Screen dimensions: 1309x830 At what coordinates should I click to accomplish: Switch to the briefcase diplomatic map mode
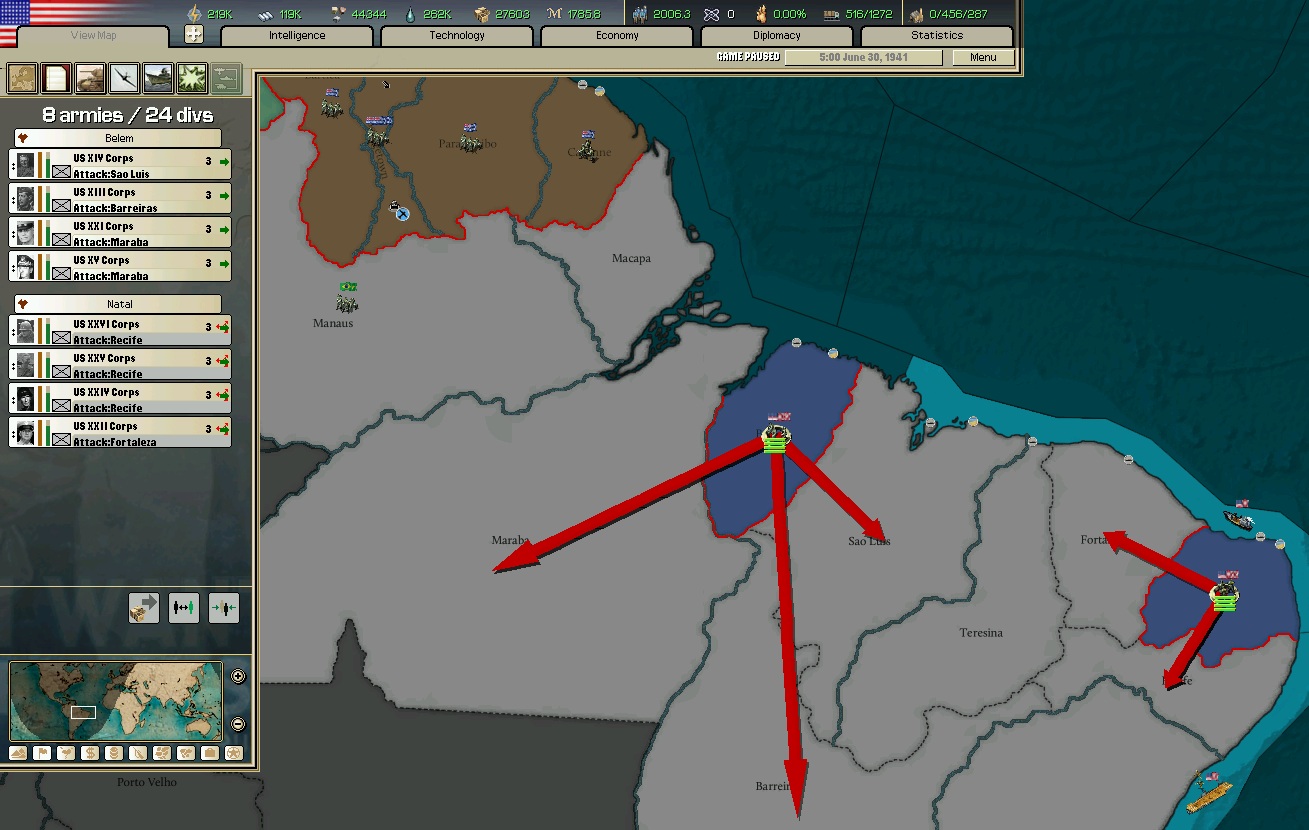210,753
